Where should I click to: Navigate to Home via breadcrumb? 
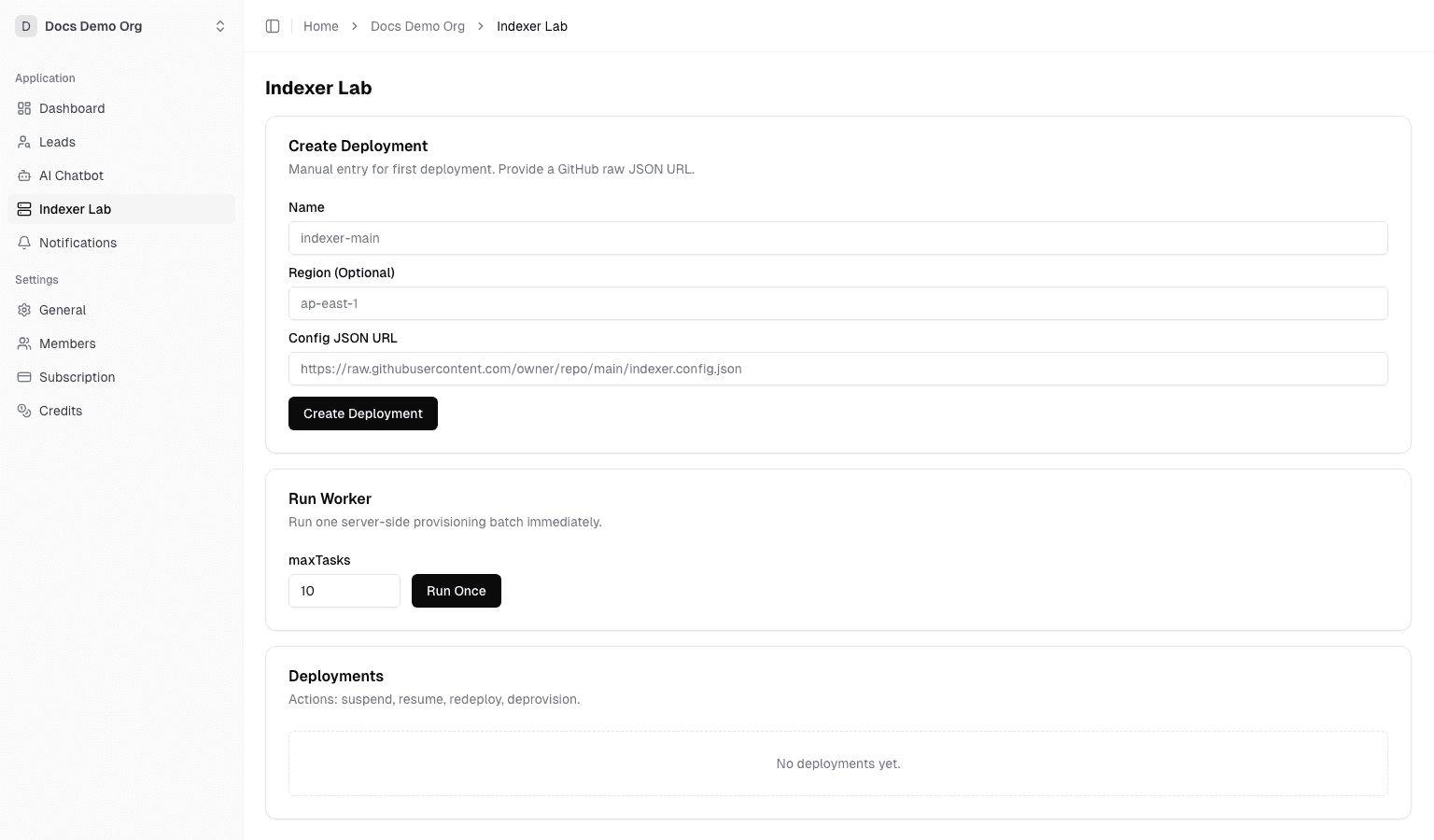[321, 26]
